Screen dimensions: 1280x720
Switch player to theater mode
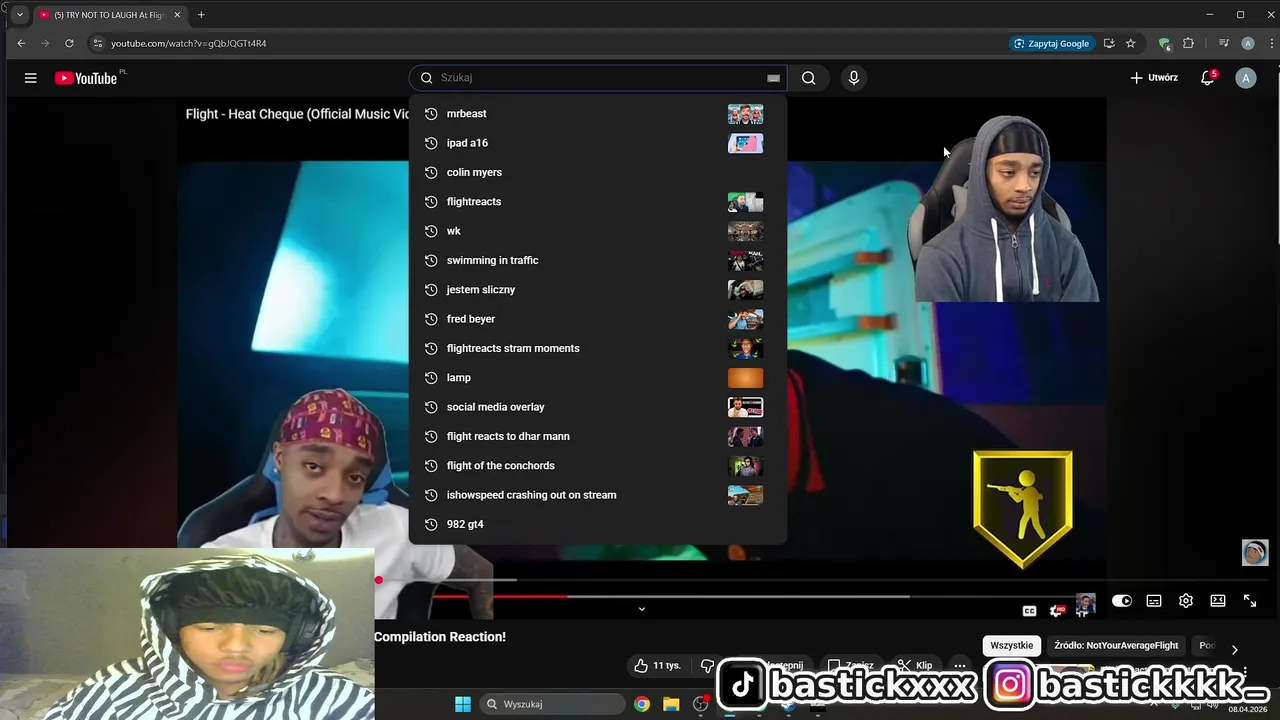pos(1217,601)
